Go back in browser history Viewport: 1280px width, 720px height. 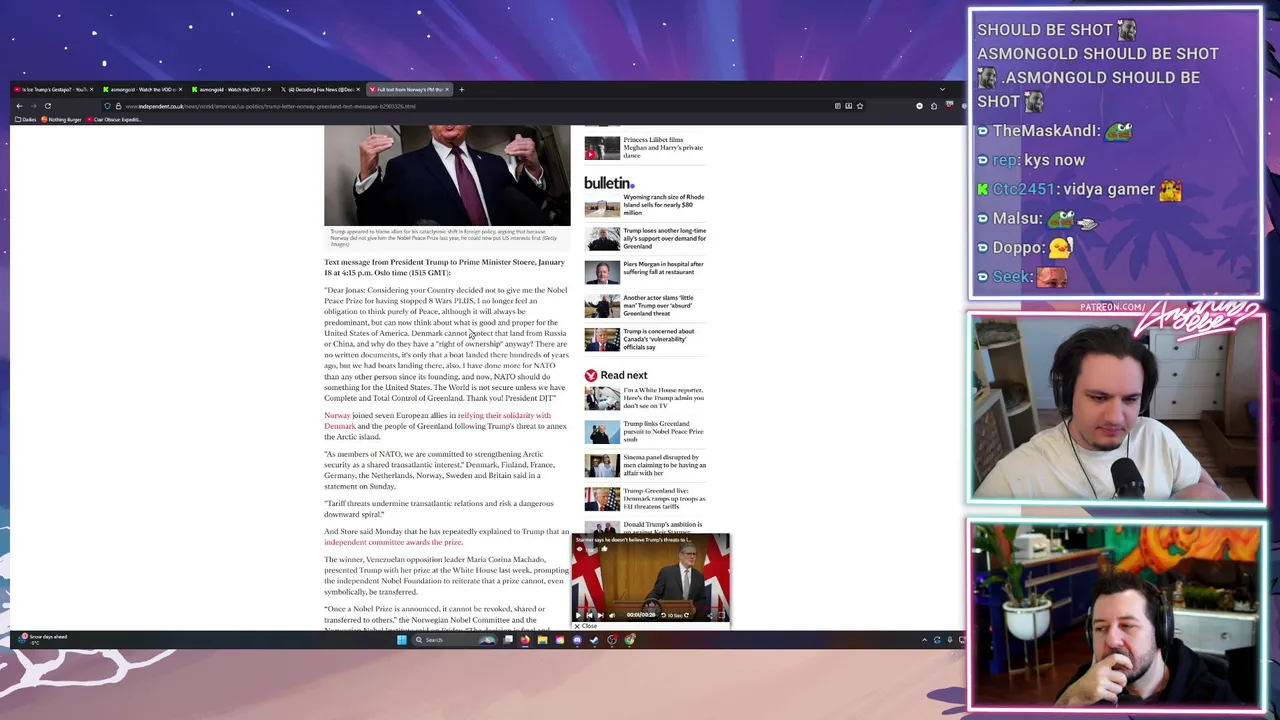19,106
